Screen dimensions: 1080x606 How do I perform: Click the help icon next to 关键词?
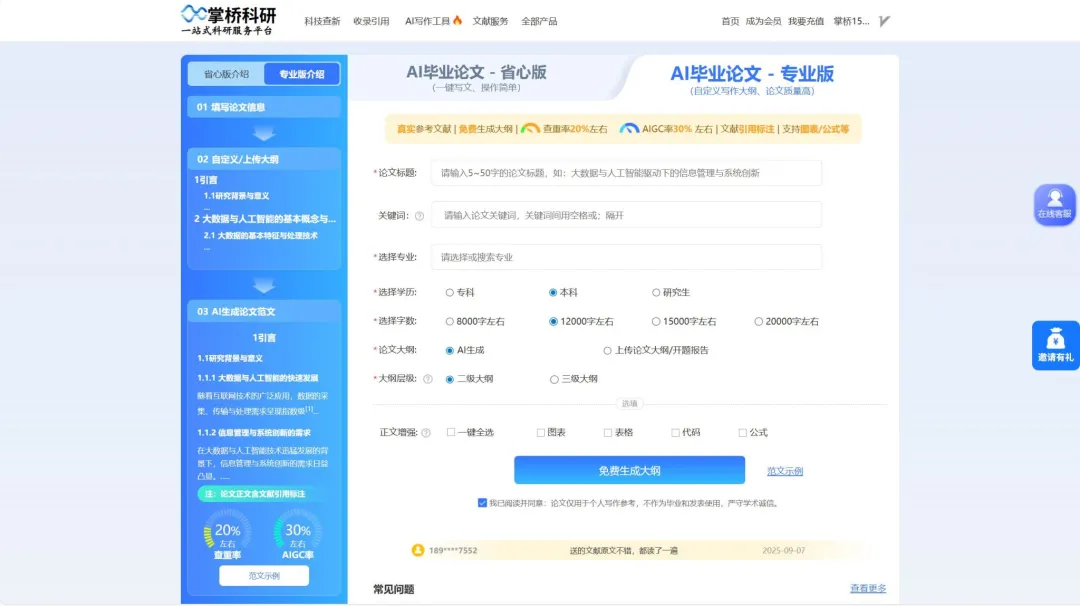pos(419,216)
